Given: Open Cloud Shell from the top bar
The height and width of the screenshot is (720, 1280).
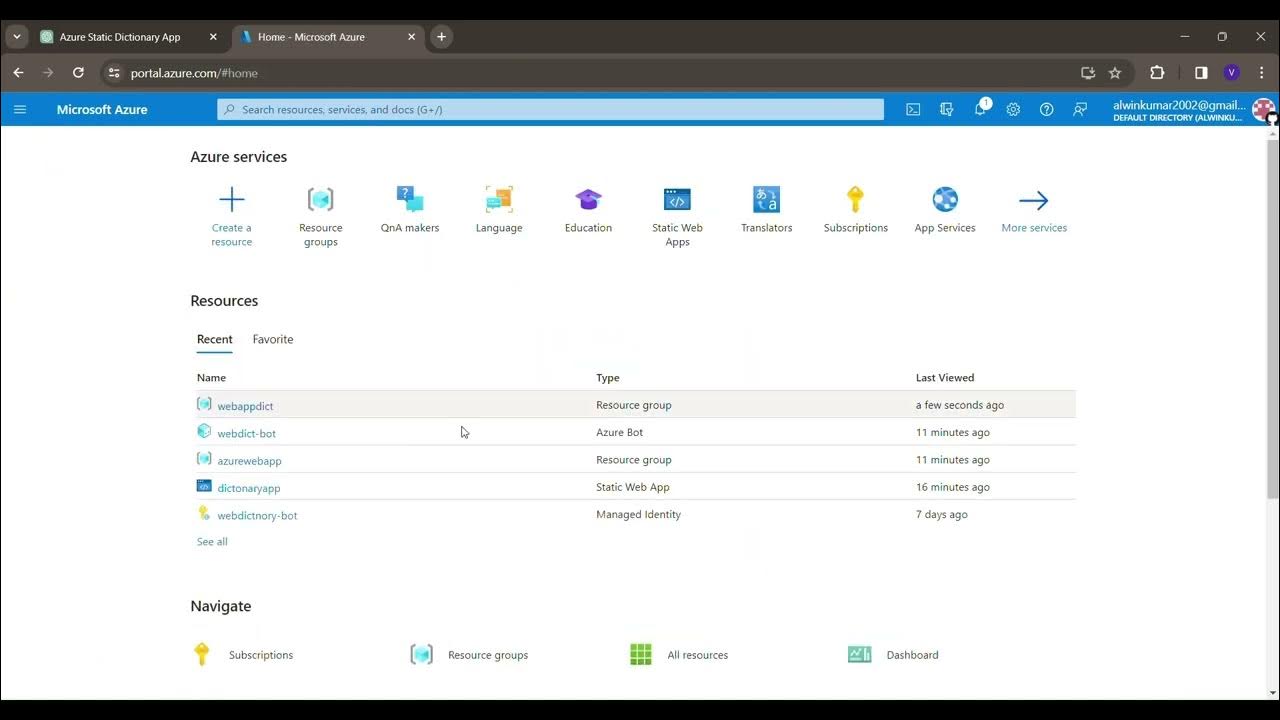Looking at the screenshot, I should tap(913, 109).
